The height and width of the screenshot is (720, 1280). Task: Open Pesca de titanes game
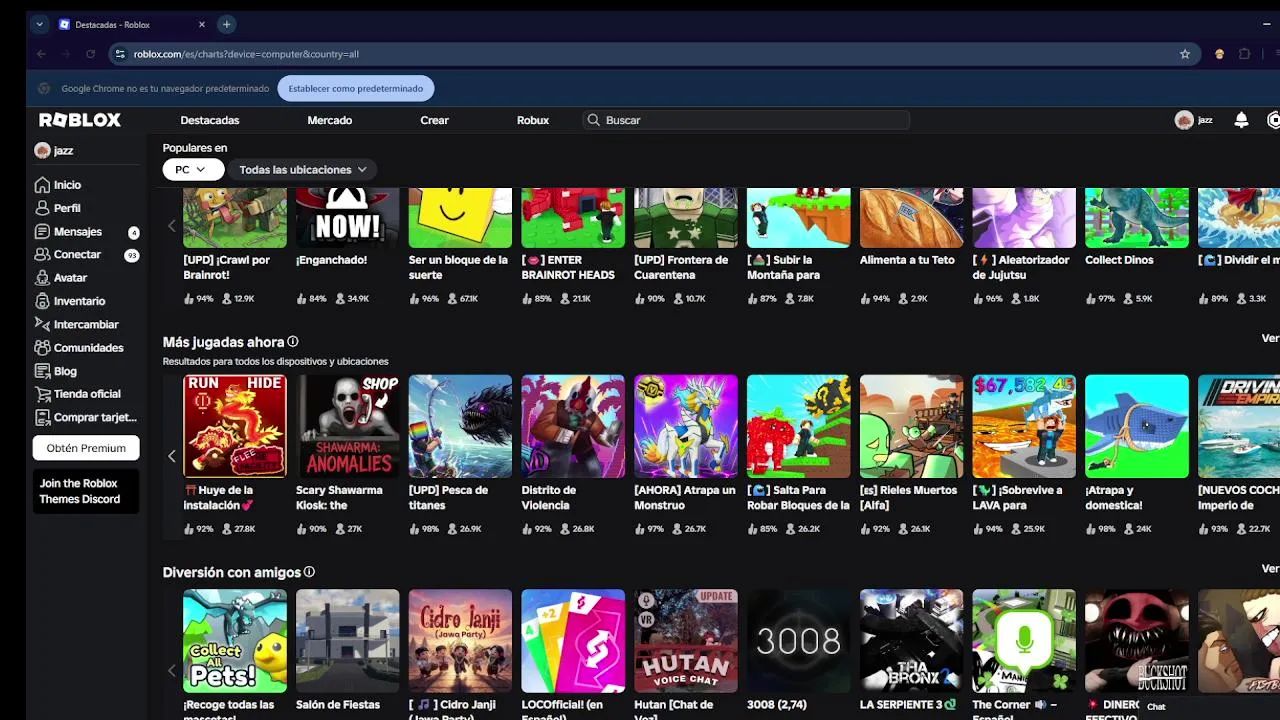[460, 426]
